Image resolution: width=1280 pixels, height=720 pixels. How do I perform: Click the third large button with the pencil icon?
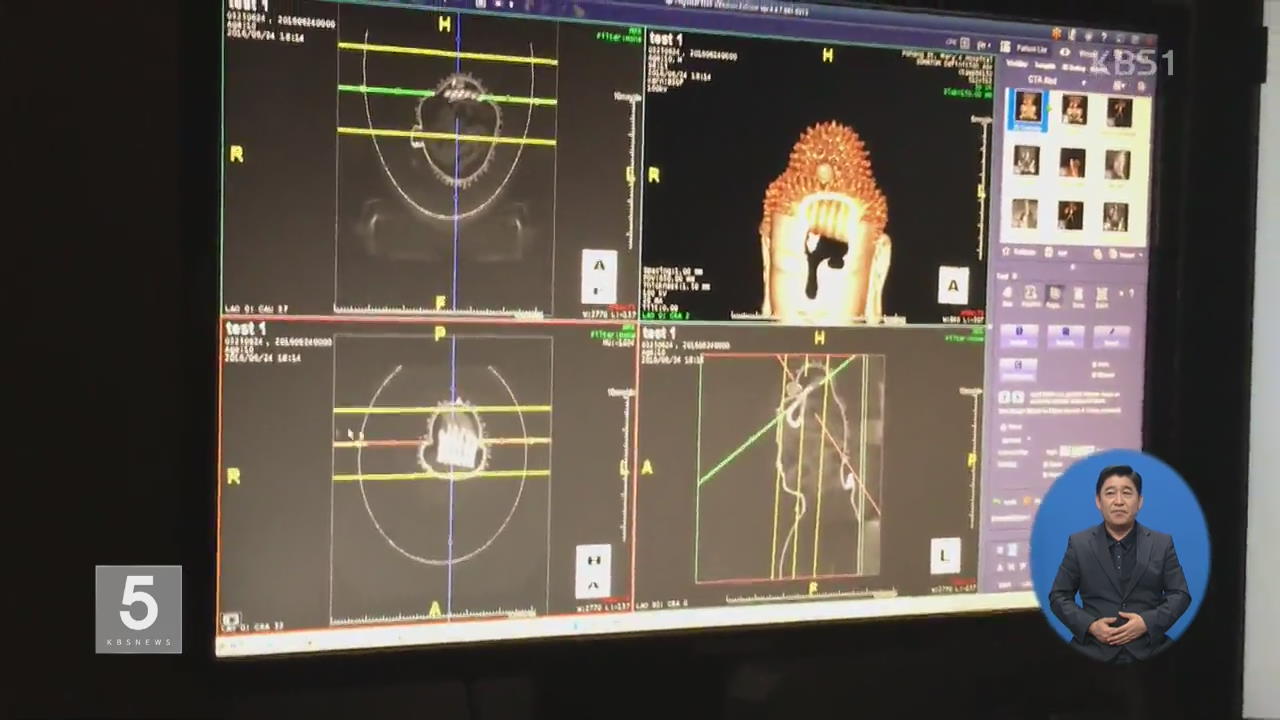(1111, 338)
